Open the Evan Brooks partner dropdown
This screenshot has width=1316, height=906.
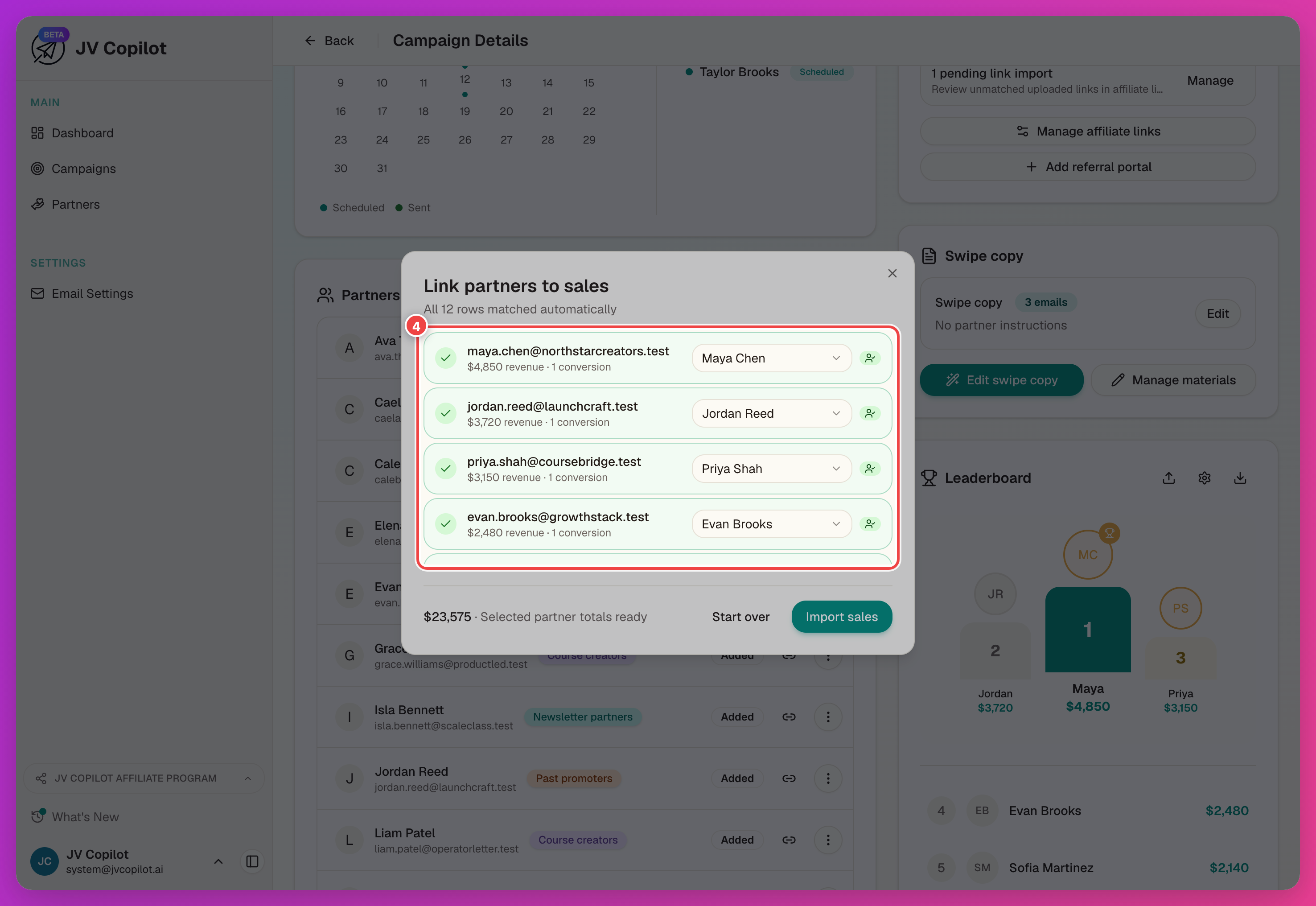point(771,524)
